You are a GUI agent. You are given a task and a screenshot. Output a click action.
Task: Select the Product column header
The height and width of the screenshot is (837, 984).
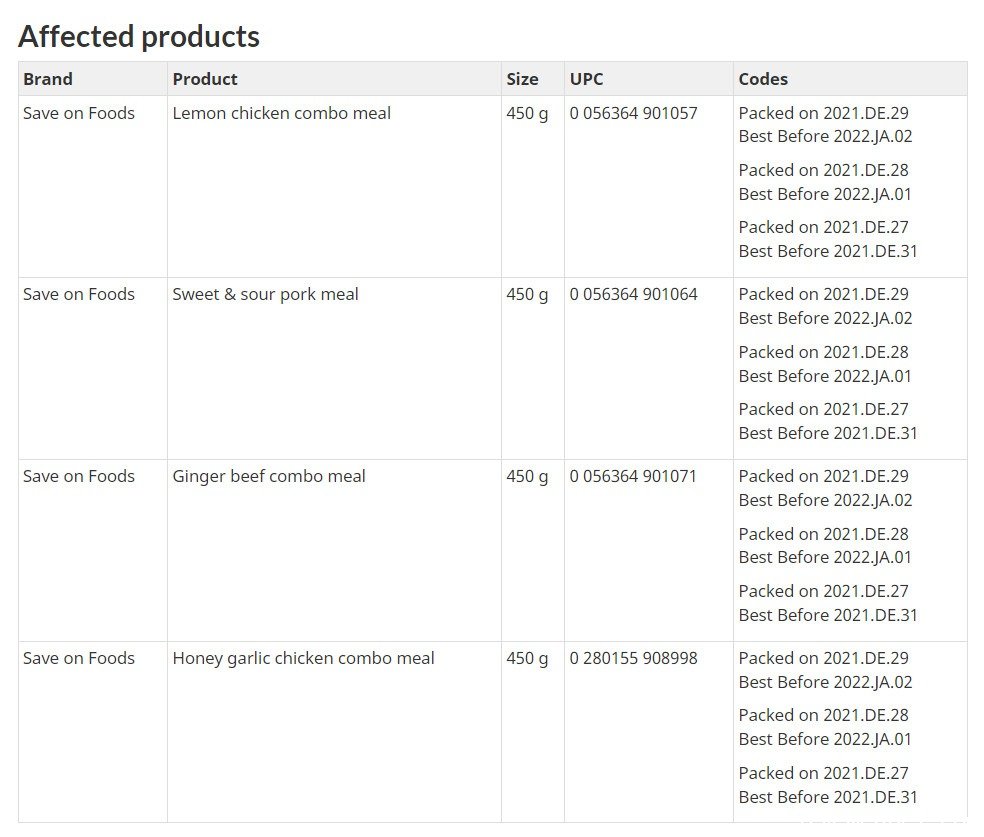205,79
